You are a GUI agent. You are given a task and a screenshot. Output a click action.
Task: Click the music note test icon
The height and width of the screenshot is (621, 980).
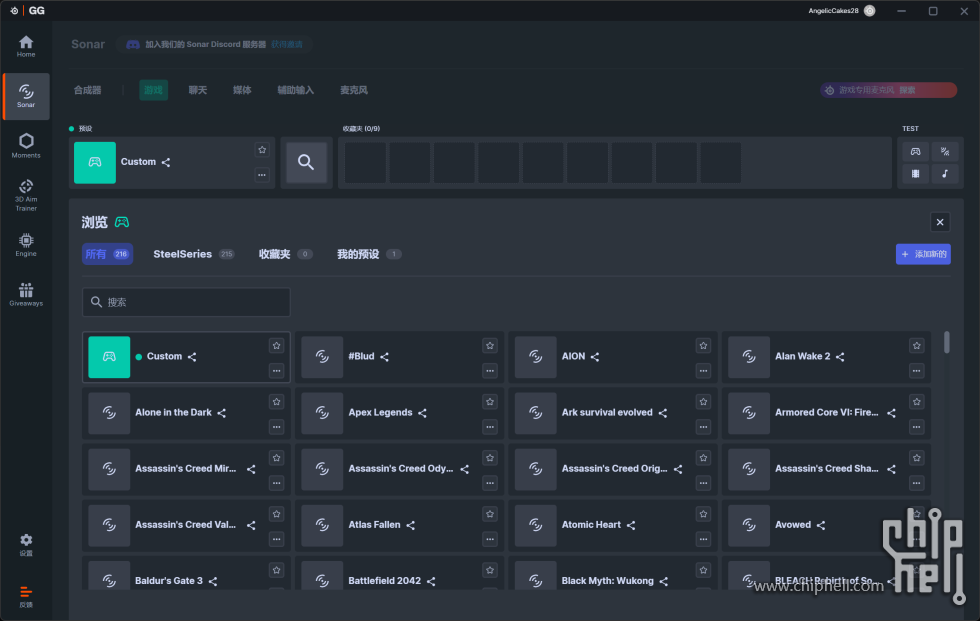coord(944,174)
